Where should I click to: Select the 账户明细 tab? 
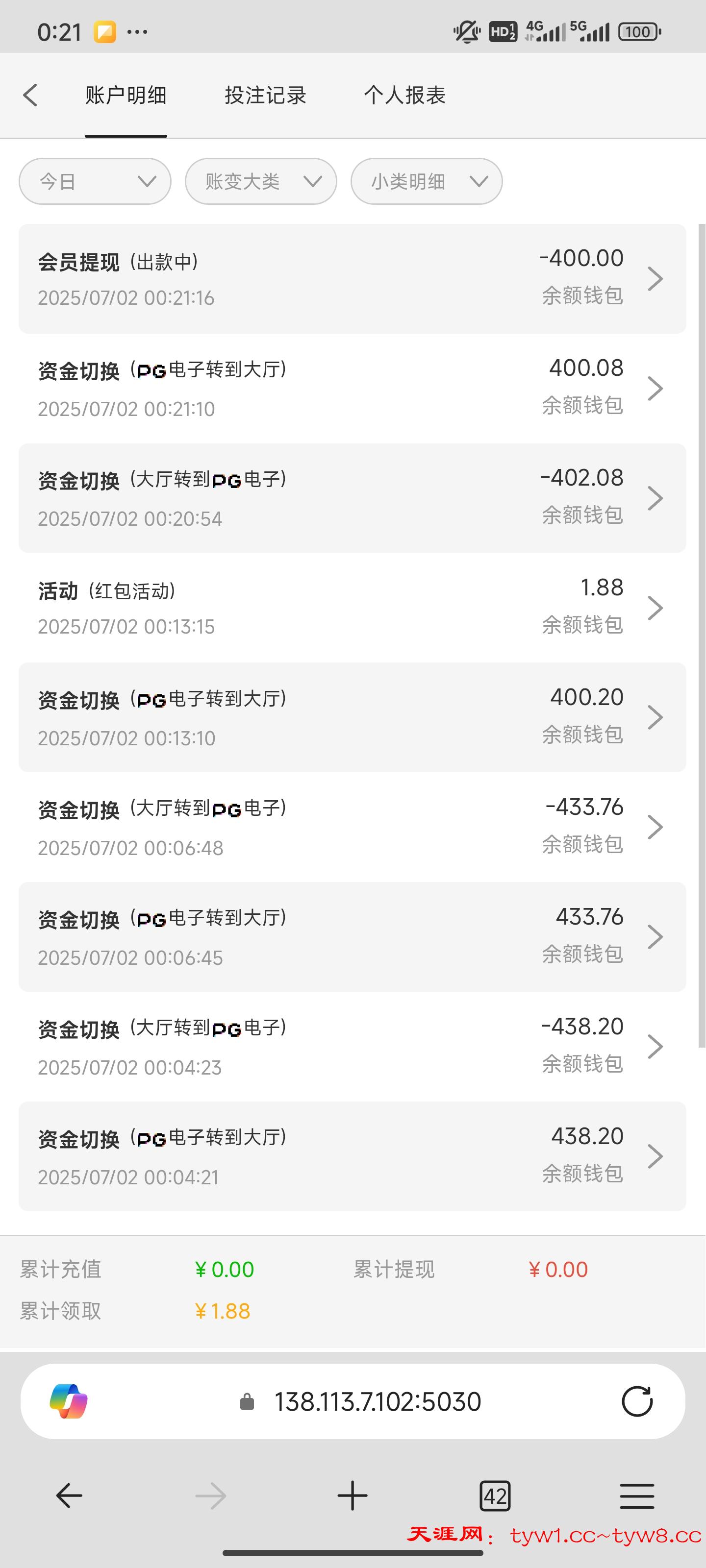126,96
